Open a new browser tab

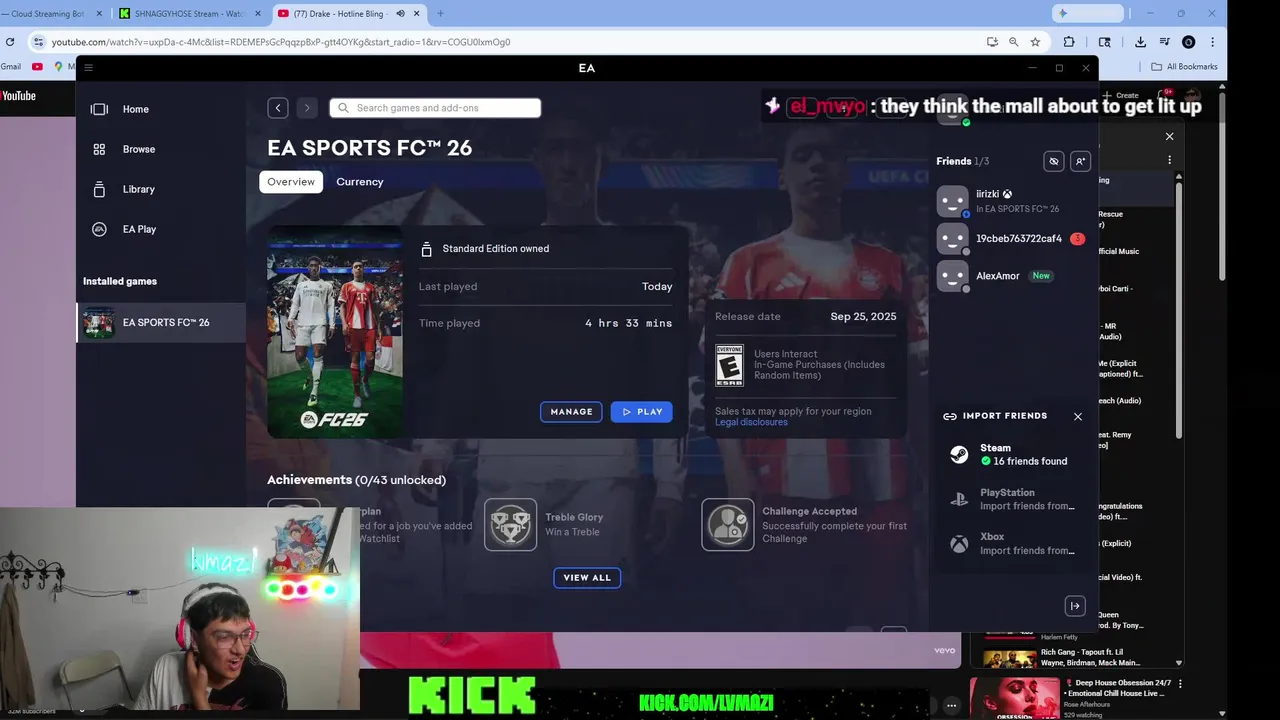(440, 14)
